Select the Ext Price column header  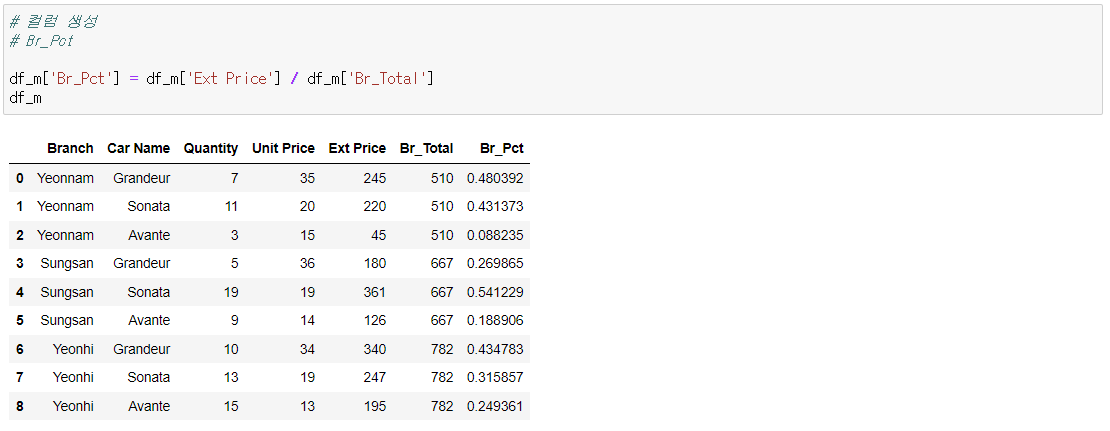pos(357,149)
